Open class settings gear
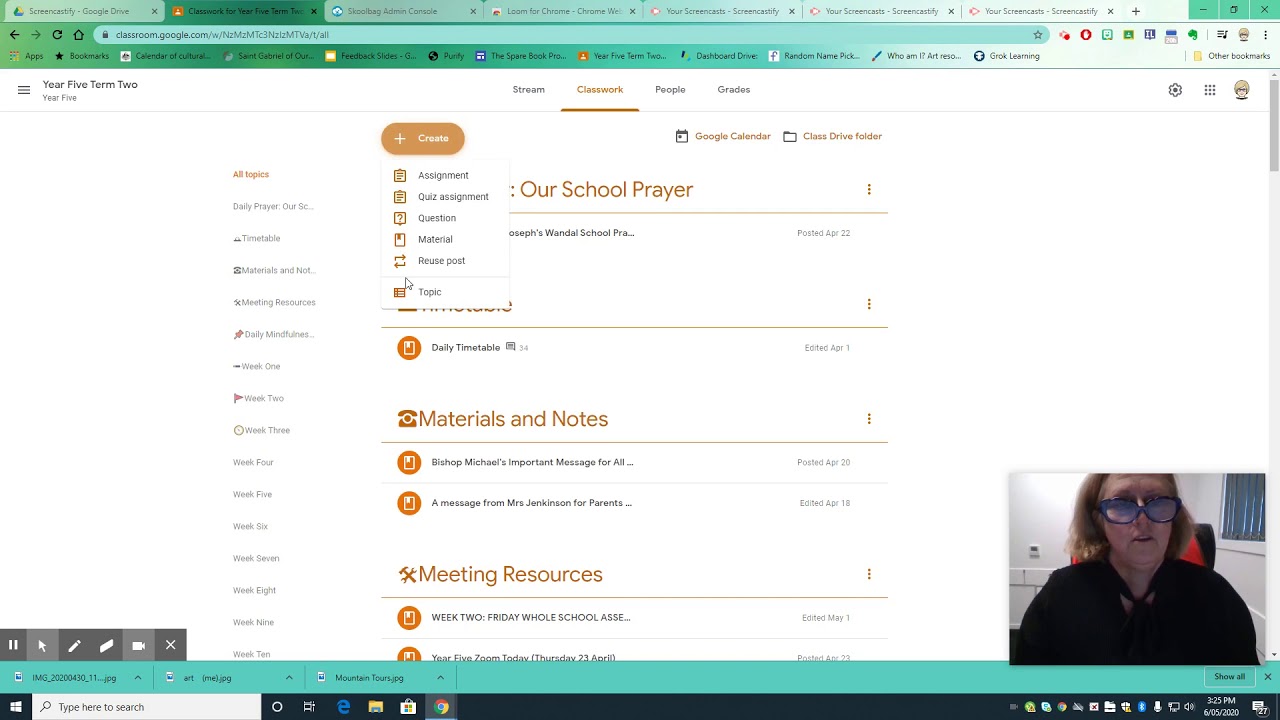The height and width of the screenshot is (720, 1280). click(x=1175, y=90)
